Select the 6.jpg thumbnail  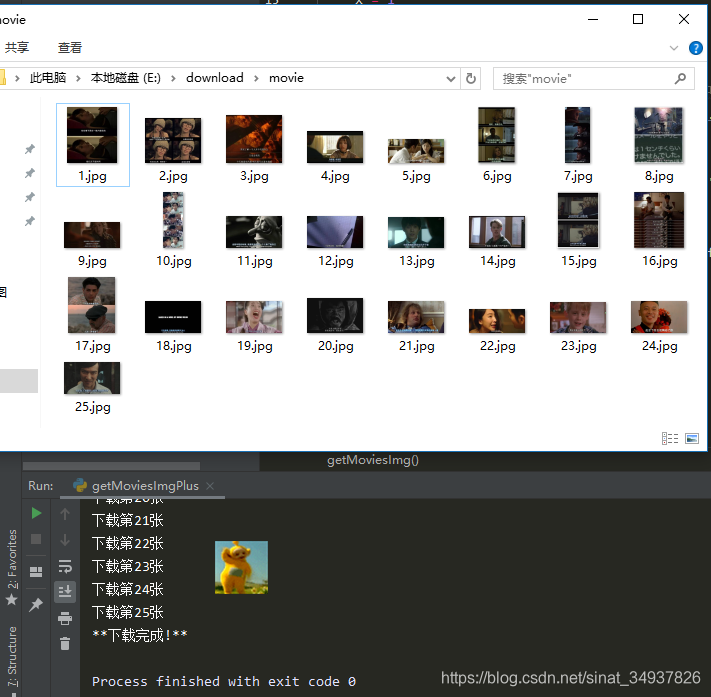point(497,135)
